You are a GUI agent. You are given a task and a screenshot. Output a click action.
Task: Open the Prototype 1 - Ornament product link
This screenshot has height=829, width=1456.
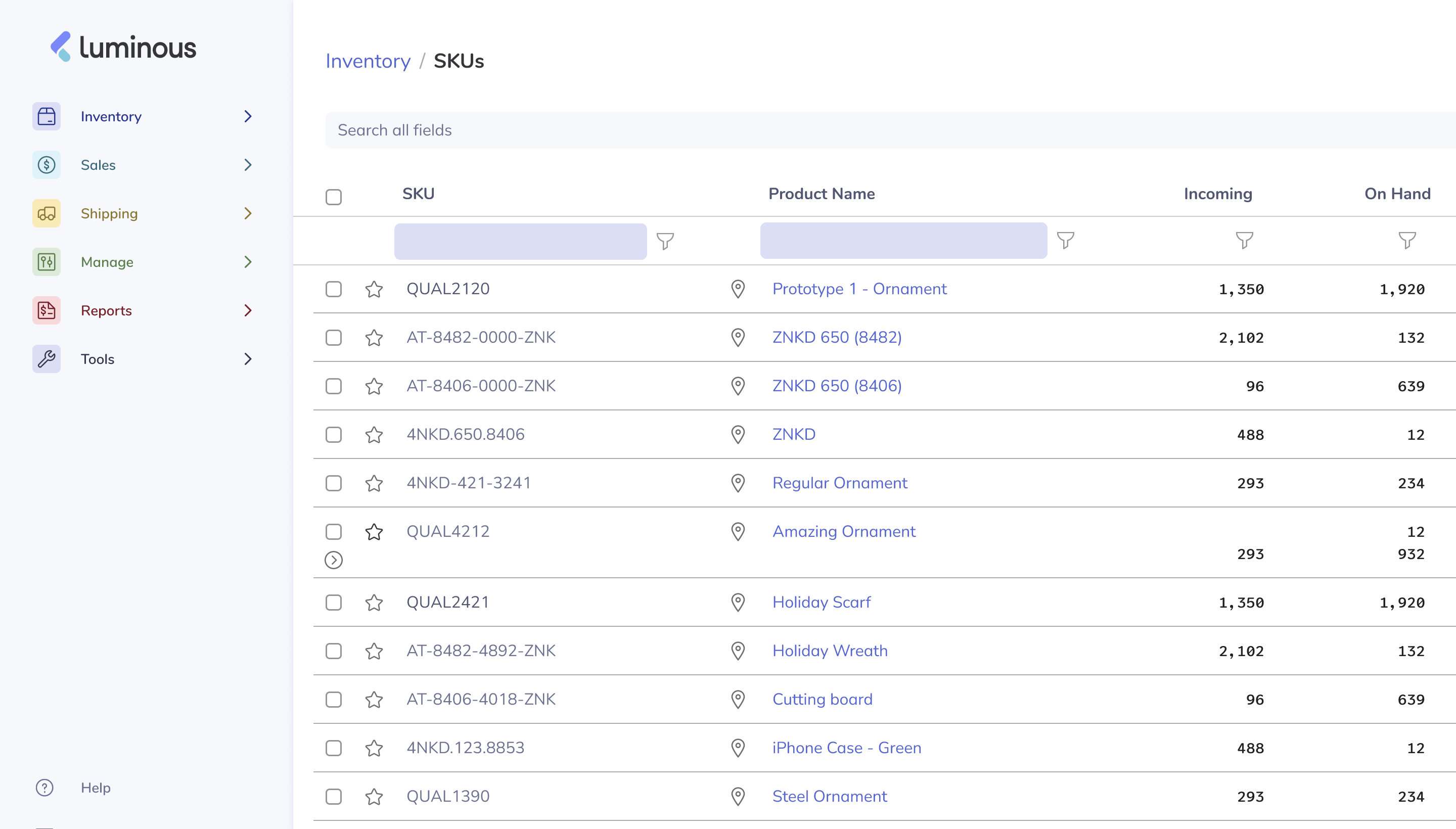click(x=858, y=289)
